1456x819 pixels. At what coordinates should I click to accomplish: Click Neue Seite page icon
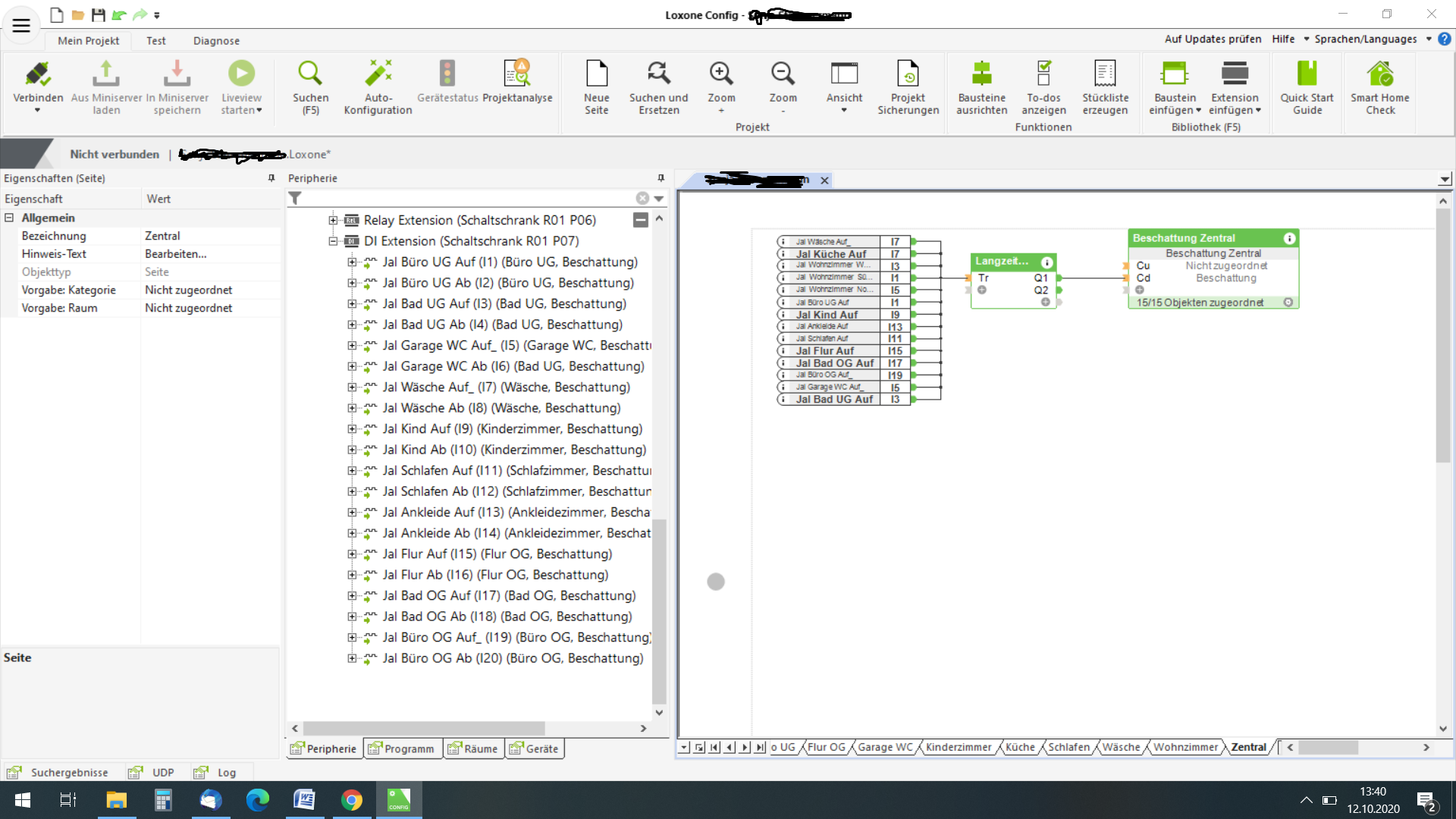pos(596,74)
